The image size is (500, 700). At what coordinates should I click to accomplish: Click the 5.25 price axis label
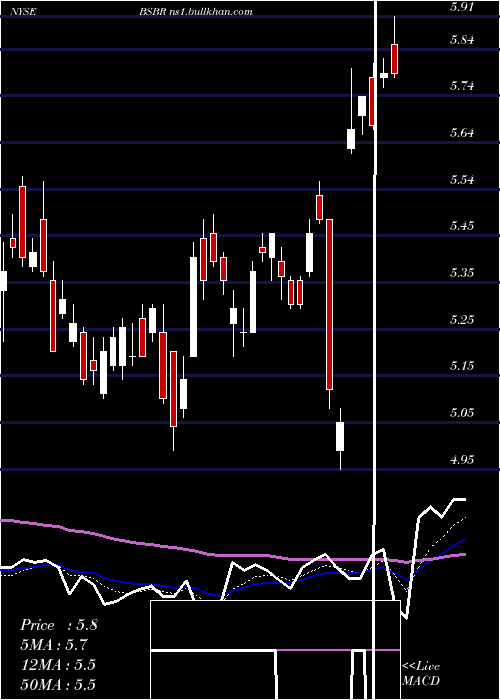tap(462, 320)
